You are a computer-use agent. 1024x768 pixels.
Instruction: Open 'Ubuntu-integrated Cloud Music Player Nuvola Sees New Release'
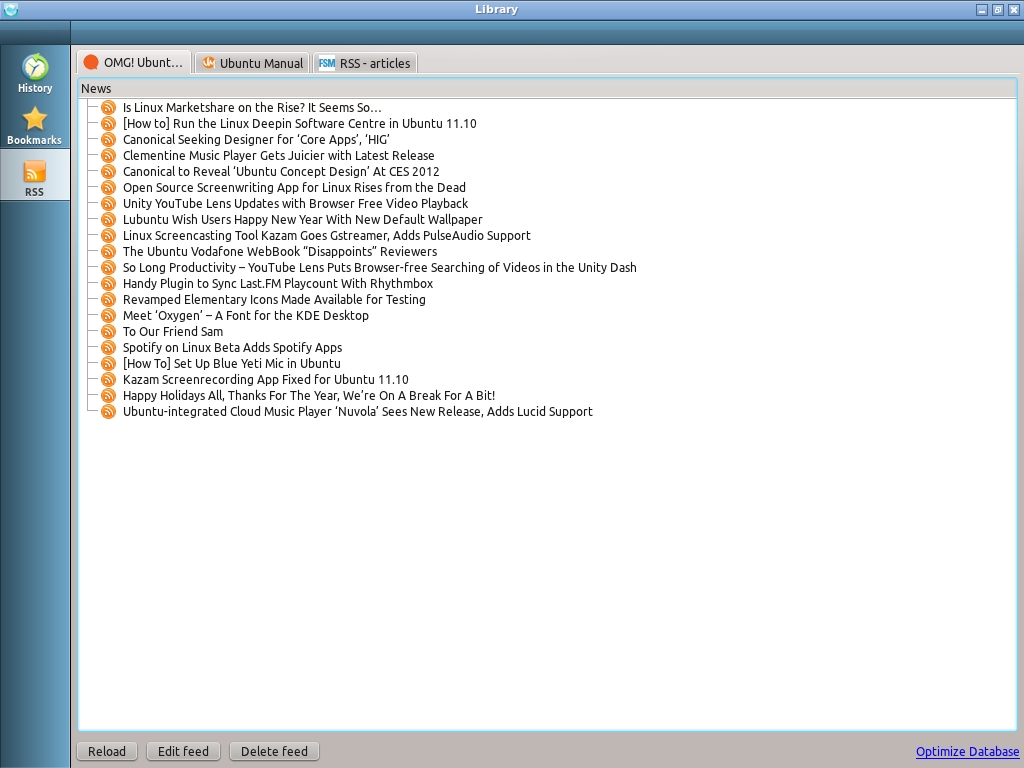(358, 411)
